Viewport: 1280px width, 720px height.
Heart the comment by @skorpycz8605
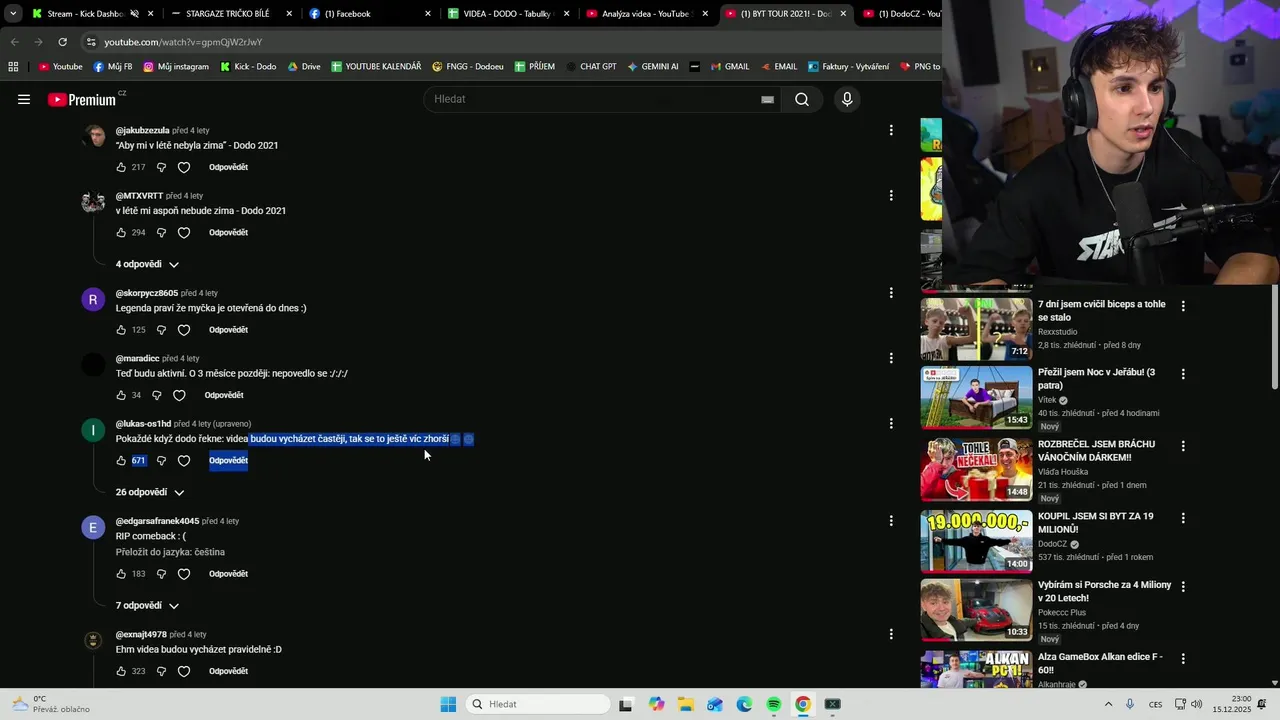tap(184, 330)
